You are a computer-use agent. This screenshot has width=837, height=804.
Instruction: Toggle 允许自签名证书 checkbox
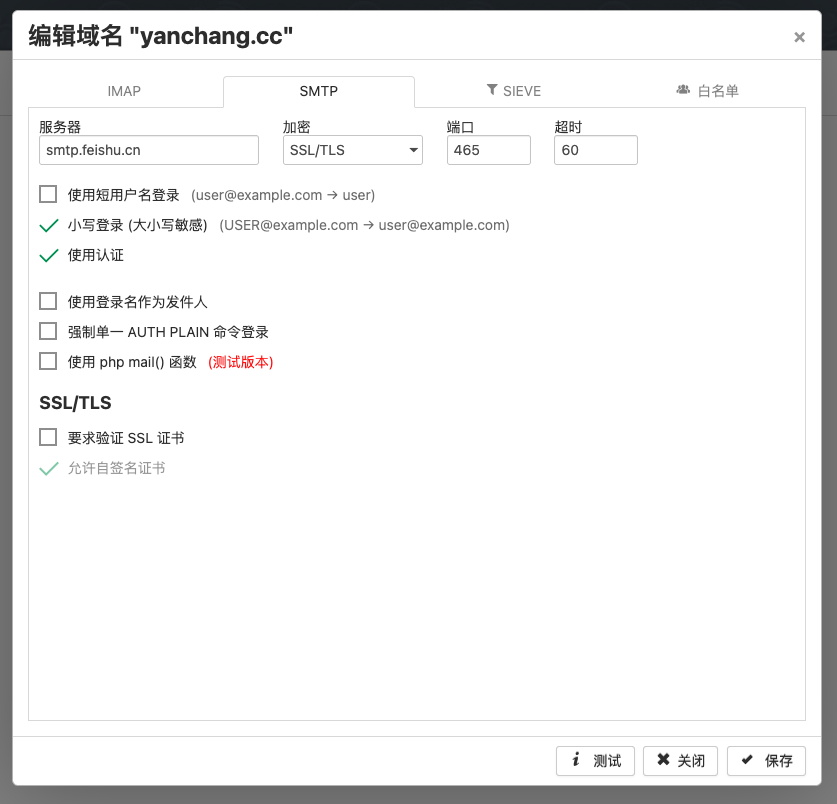point(48,467)
